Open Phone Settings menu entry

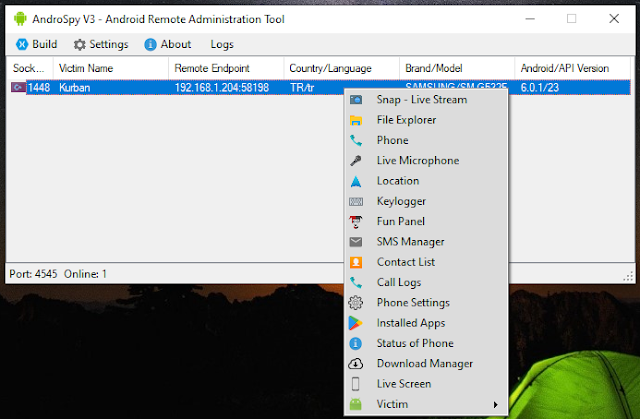coord(426,303)
